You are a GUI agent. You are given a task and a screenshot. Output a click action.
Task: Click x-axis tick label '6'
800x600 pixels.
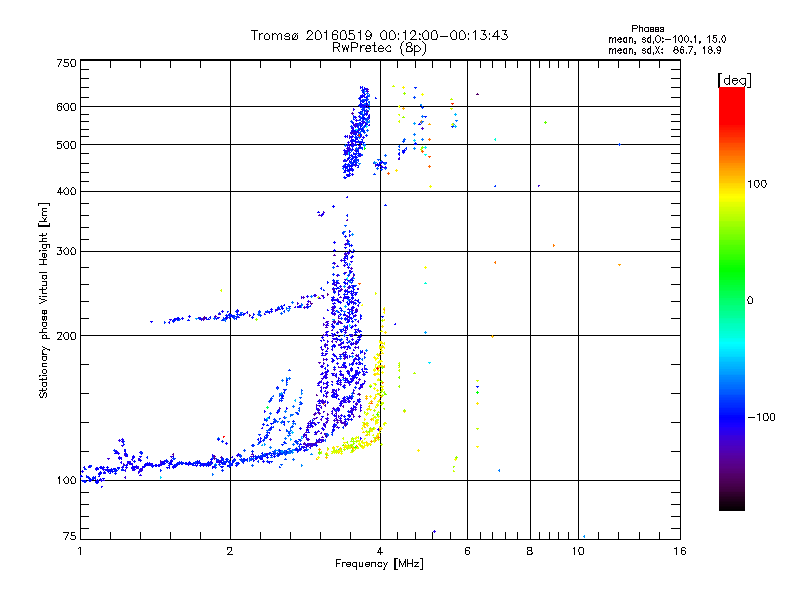click(467, 551)
